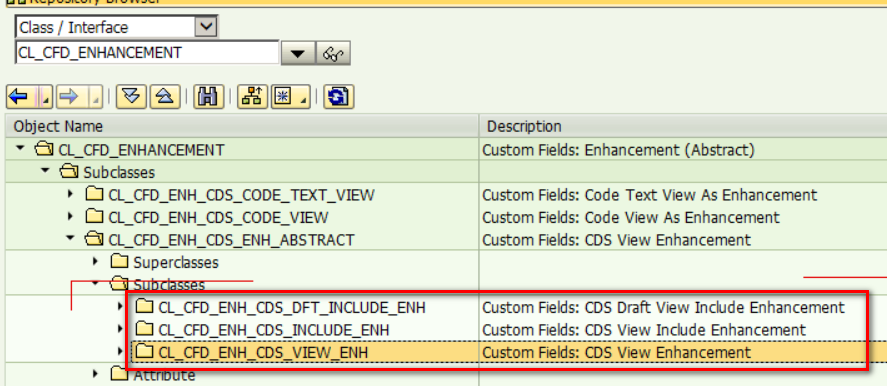Click the CL_CFD_ENHANCEMENT name input field
The image size is (887, 386).
(x=147, y=53)
